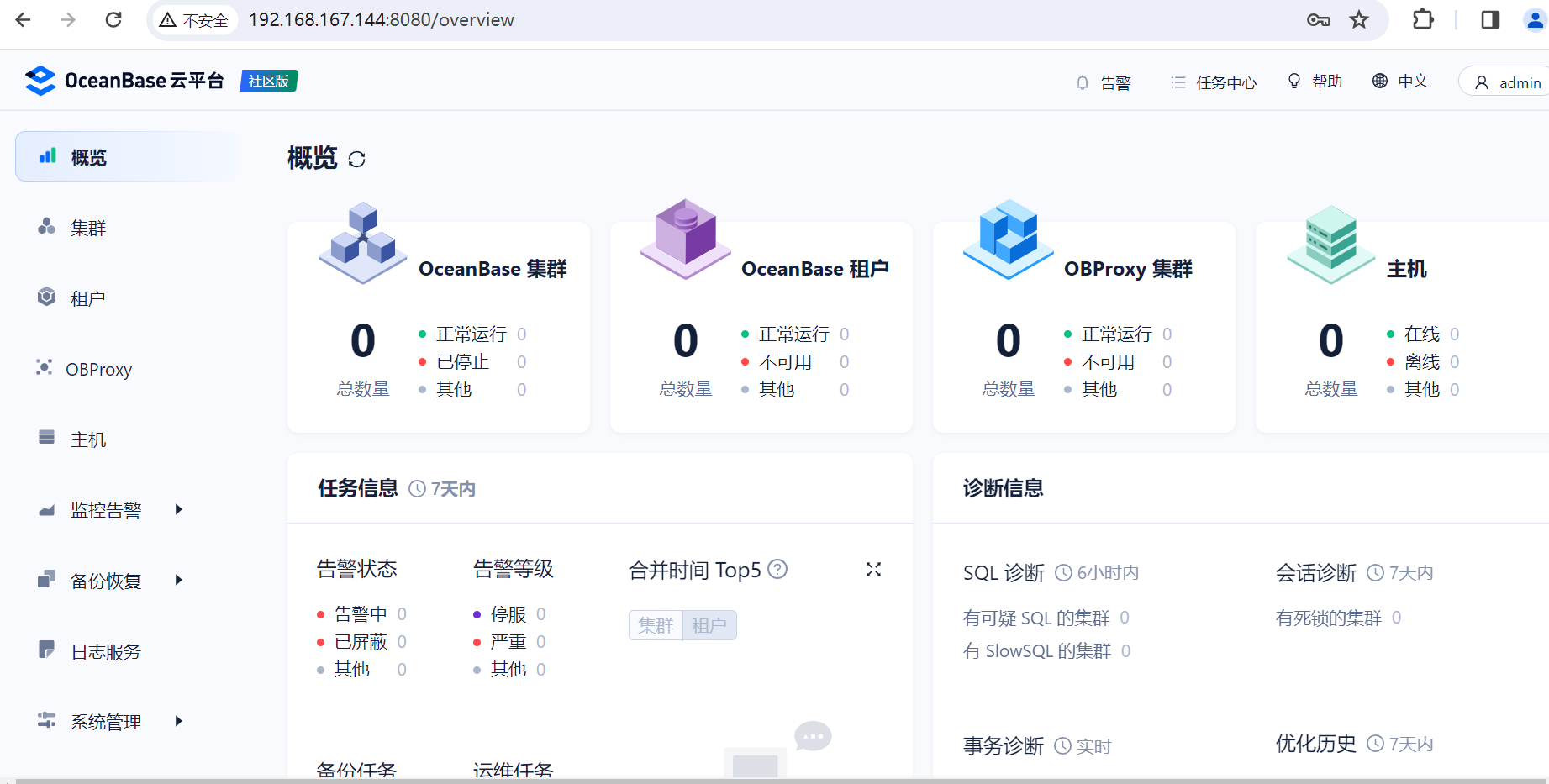The width and height of the screenshot is (1549, 784).
Task: Click the help icon beside 合并时间 Top5
Action: click(778, 570)
